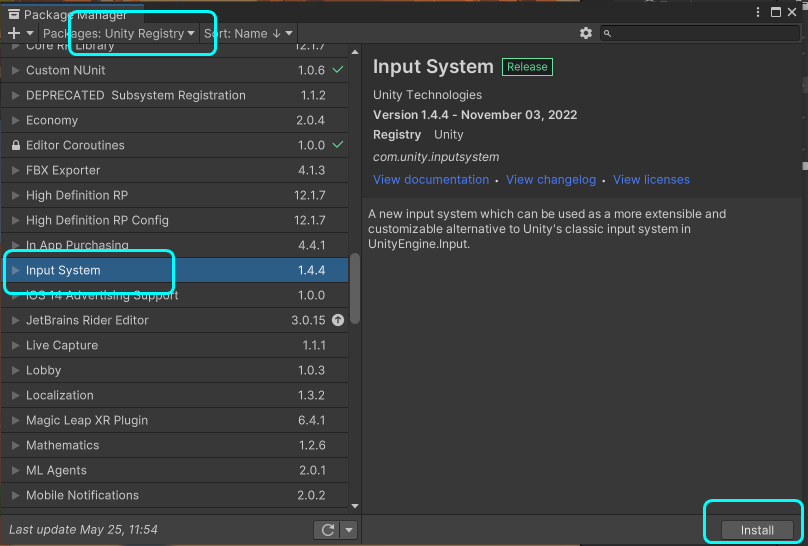
Task: Click package list scroll down arrow
Action: [355, 506]
